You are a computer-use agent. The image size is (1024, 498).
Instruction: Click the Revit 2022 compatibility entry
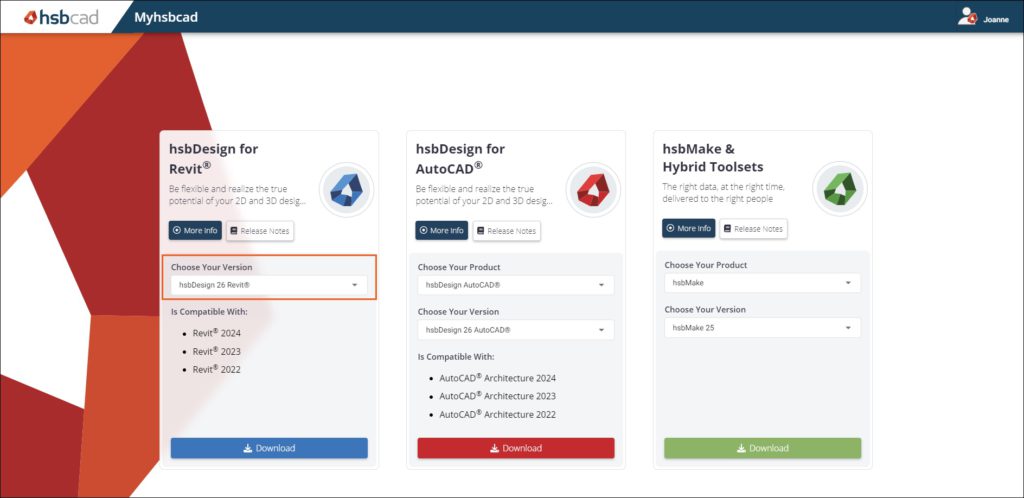point(216,369)
